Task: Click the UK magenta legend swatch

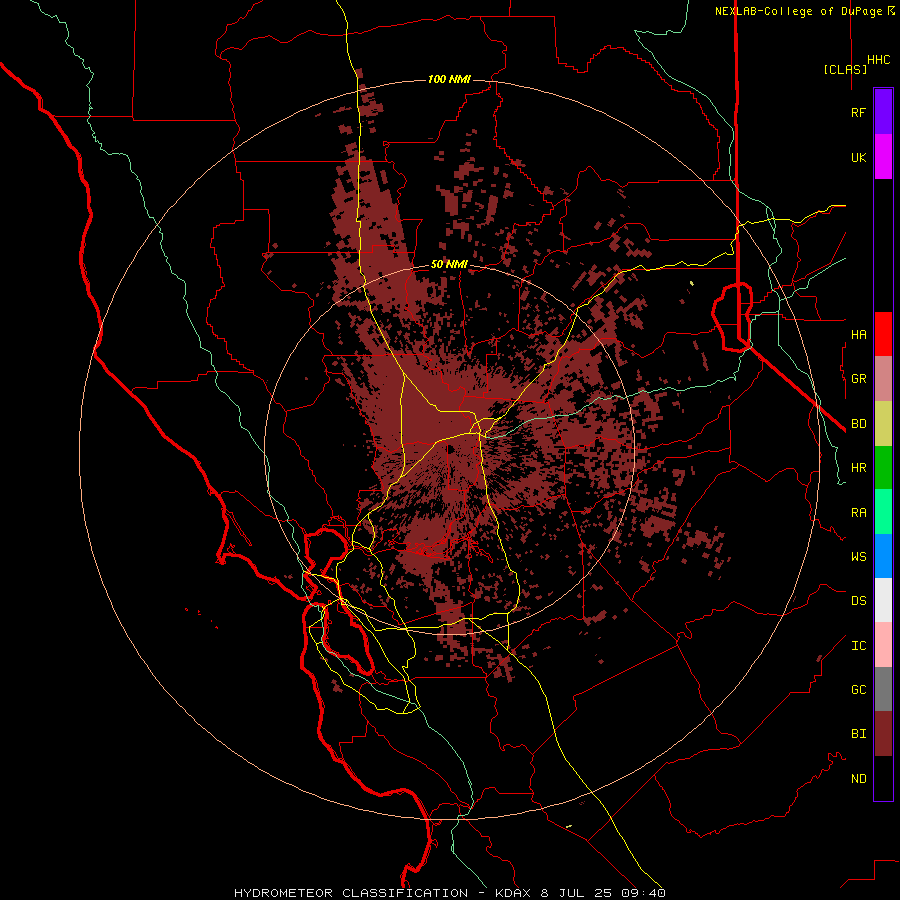Action: point(883,157)
